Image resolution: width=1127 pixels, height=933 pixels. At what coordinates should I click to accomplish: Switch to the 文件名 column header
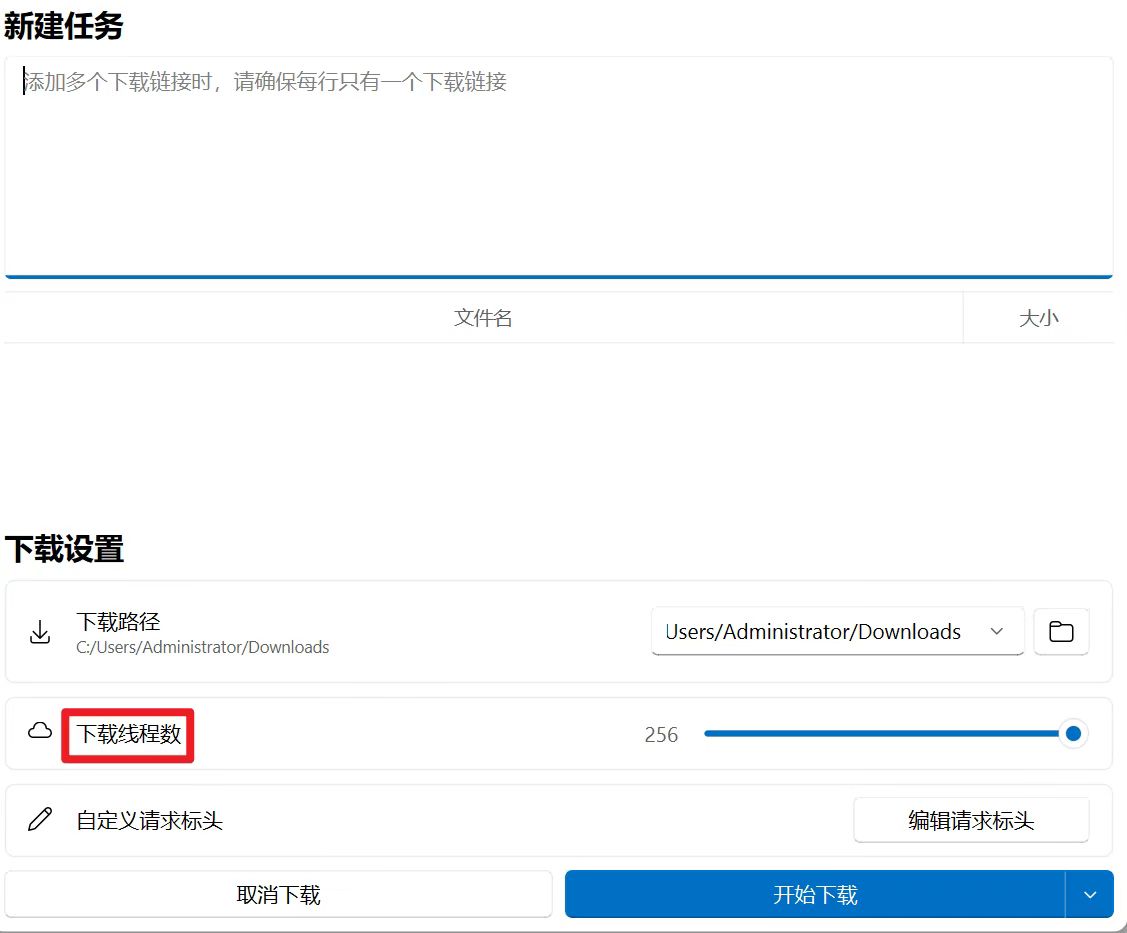483,317
